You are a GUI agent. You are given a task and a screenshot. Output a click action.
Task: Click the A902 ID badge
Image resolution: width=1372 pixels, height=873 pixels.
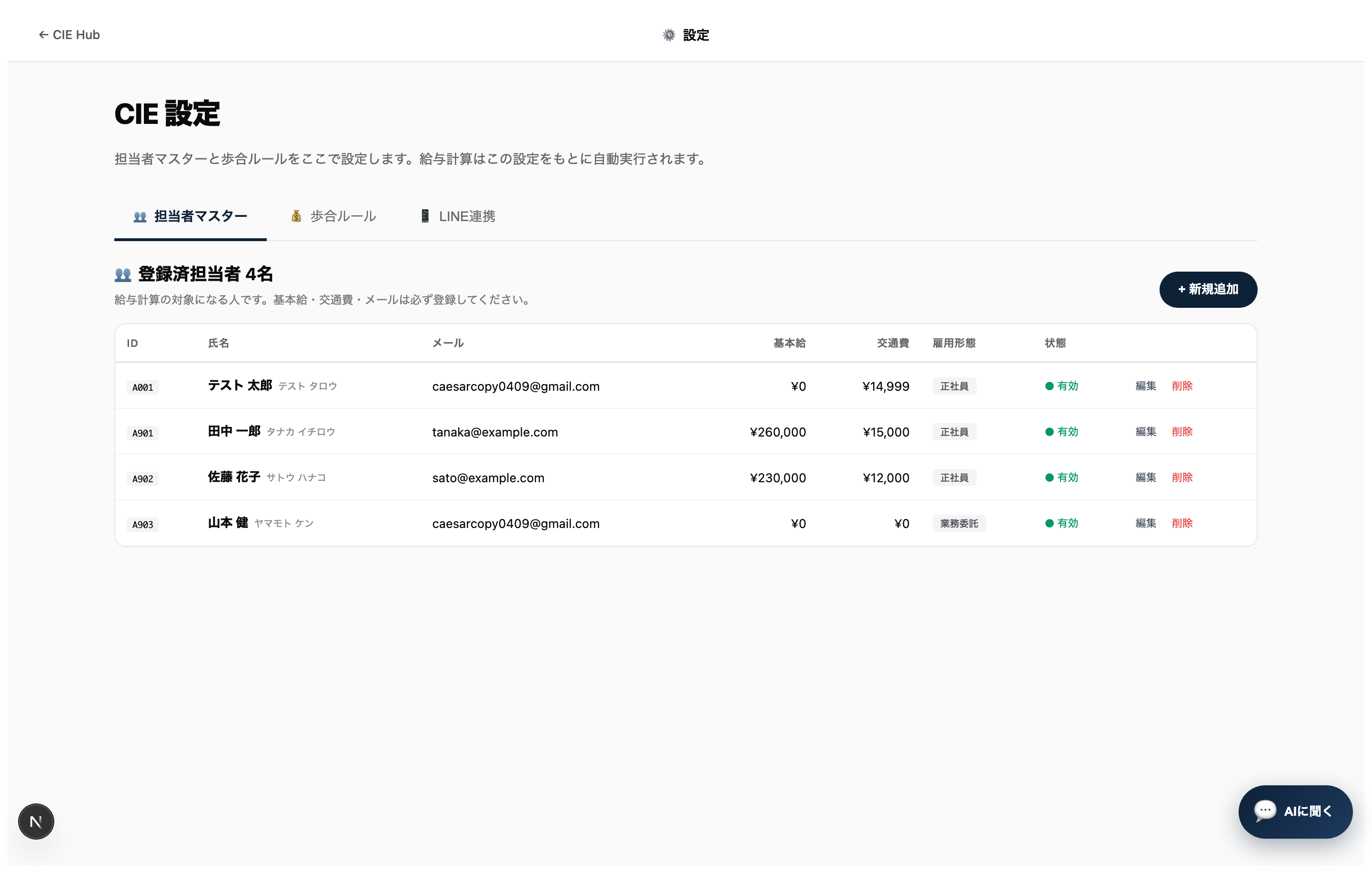point(142,478)
